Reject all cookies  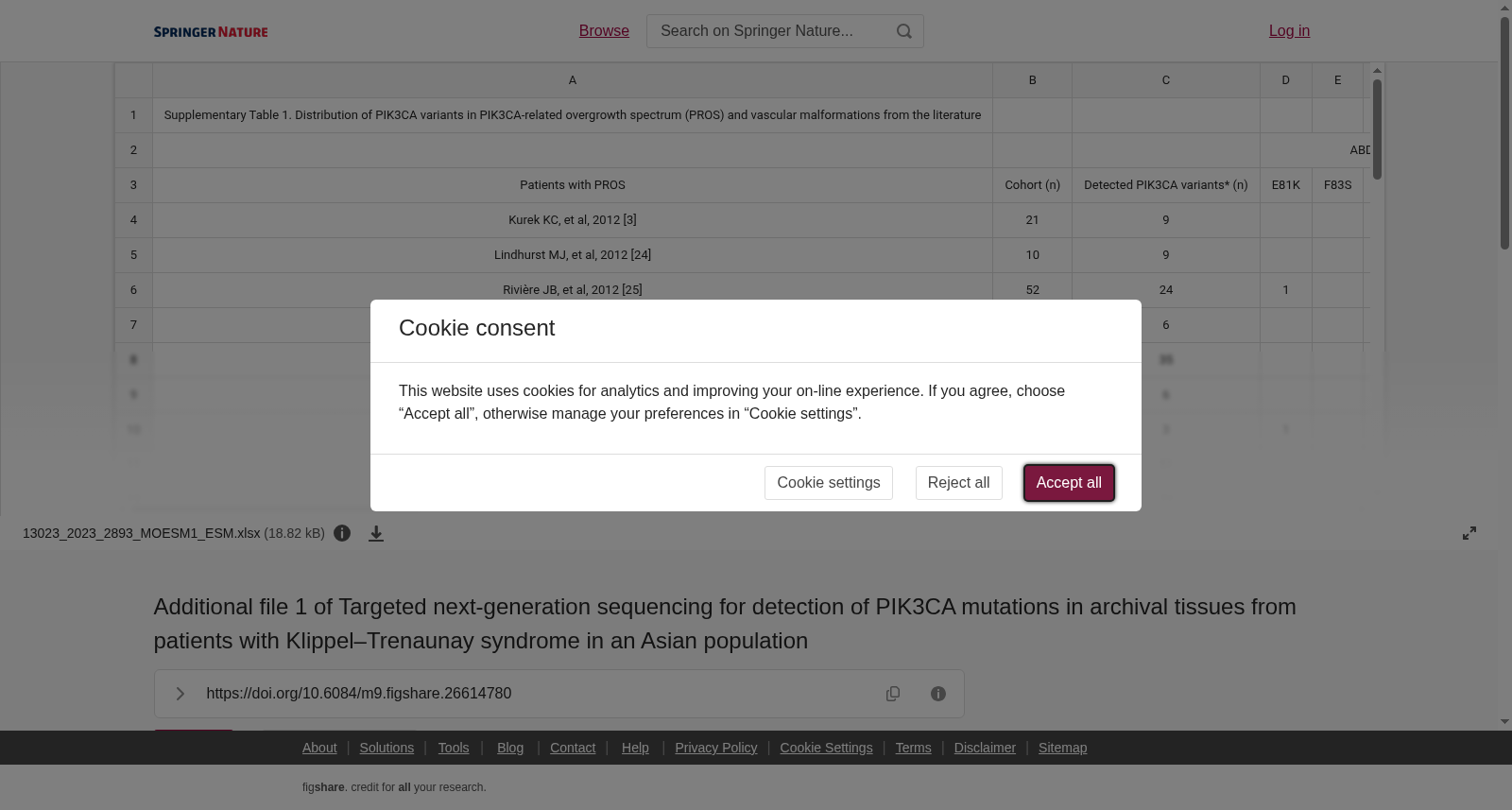click(958, 483)
